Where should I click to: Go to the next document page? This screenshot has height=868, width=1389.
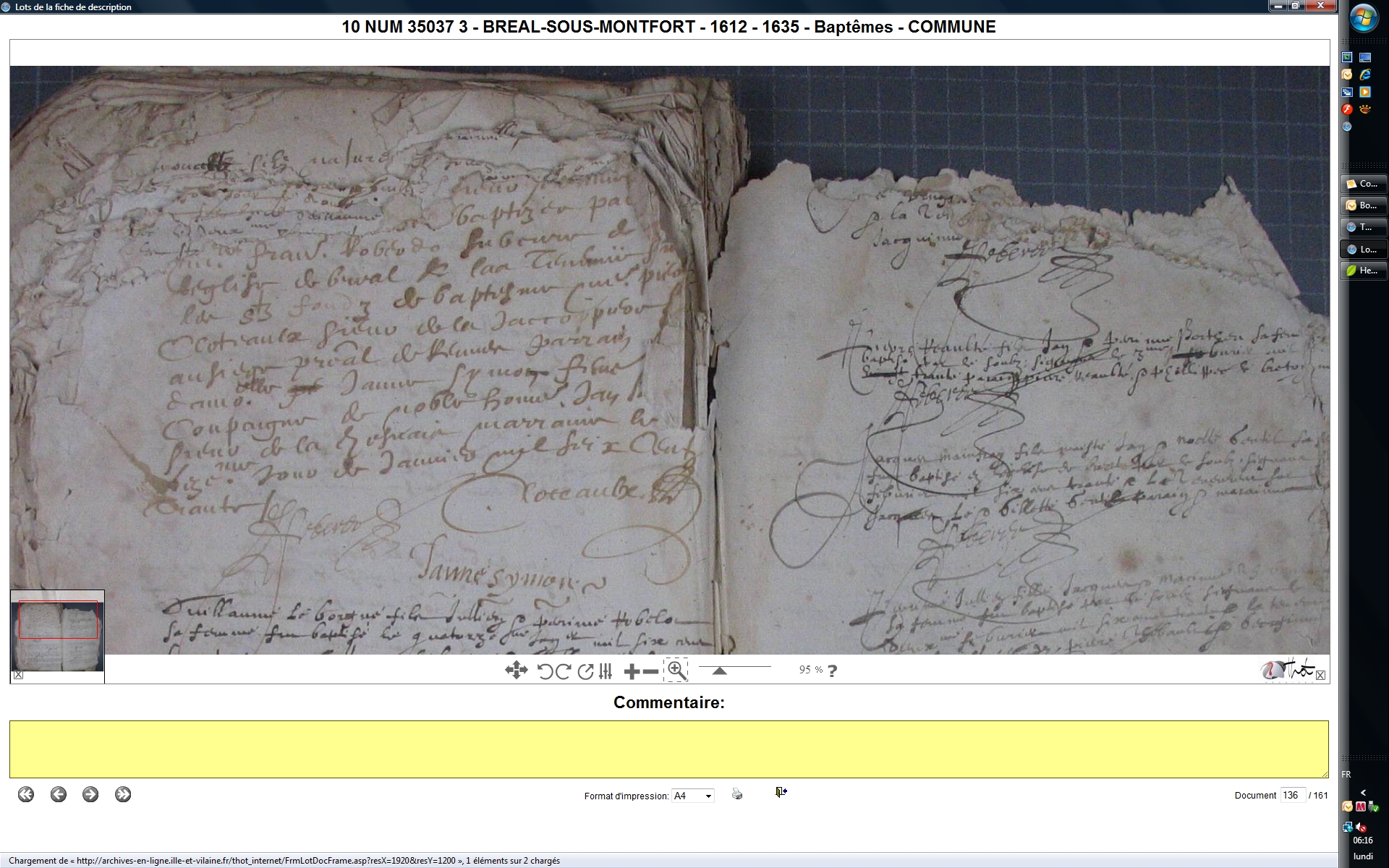pos(90,794)
